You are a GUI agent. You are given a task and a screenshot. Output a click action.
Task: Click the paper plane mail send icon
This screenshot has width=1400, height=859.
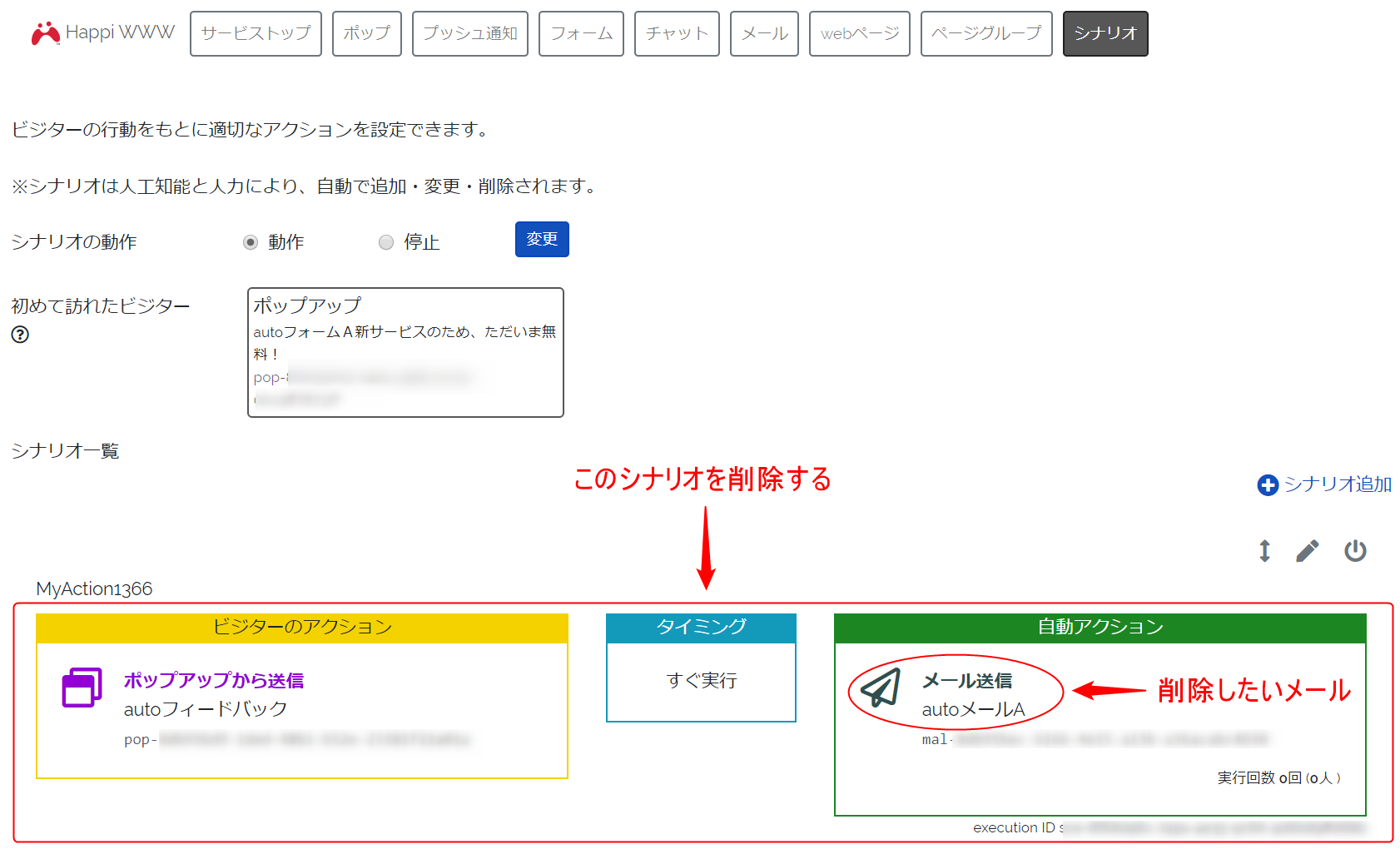pos(881,688)
